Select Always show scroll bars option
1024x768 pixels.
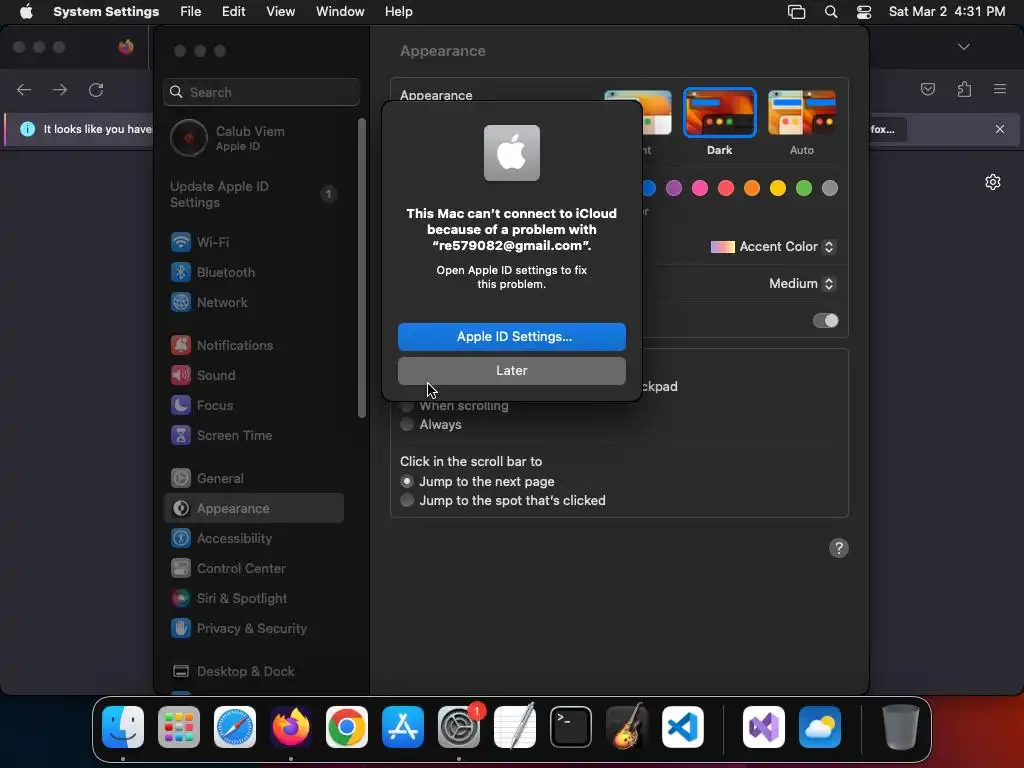point(407,424)
